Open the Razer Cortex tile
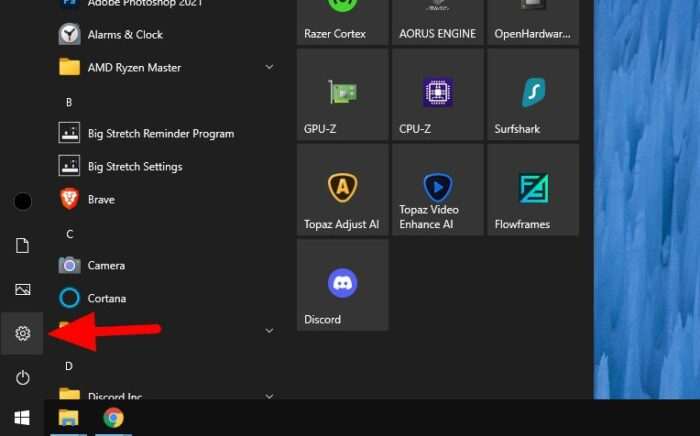This screenshot has width=700, height=436. pos(342,22)
